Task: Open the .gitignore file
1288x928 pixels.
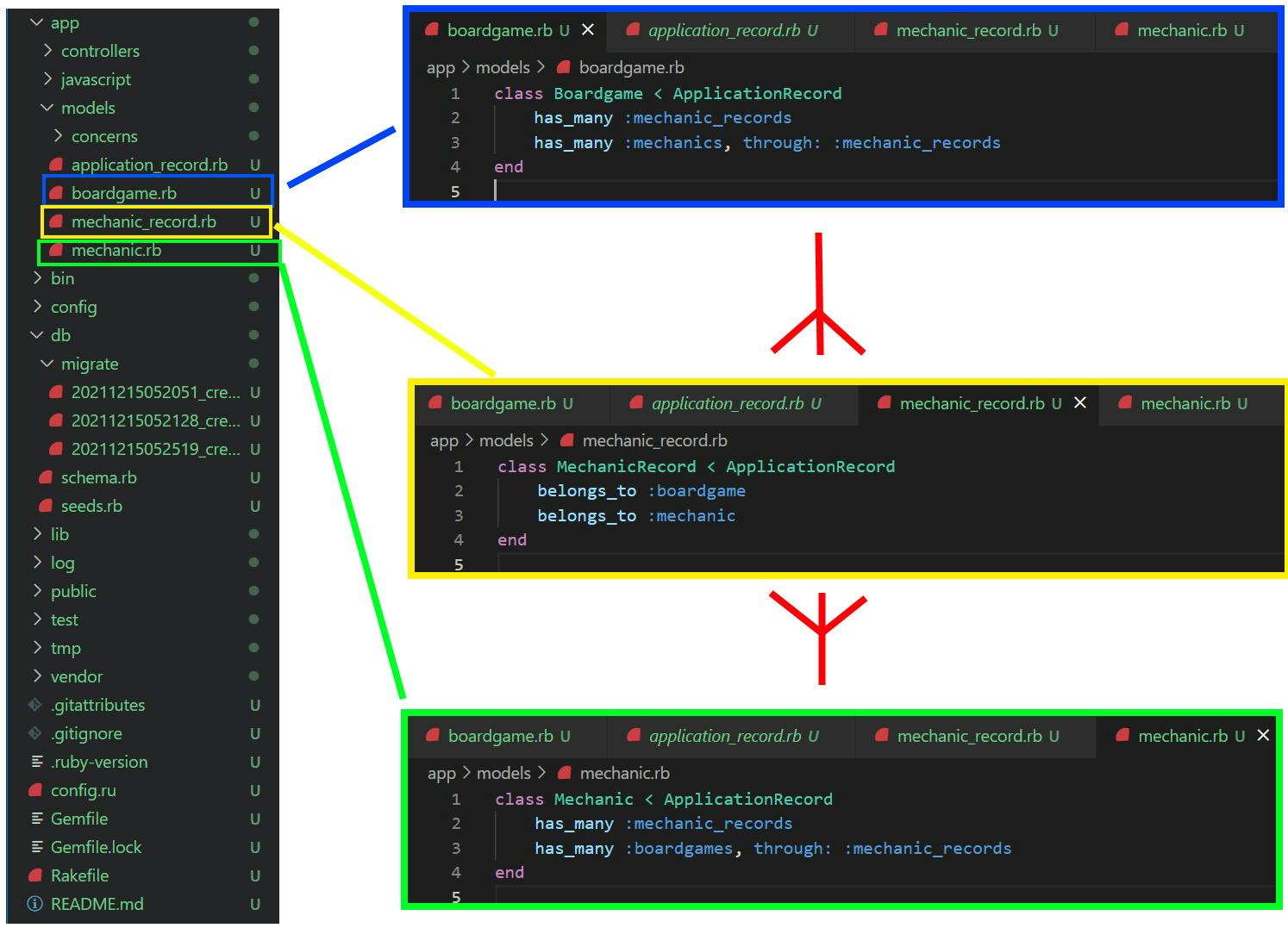Action: [x=86, y=733]
